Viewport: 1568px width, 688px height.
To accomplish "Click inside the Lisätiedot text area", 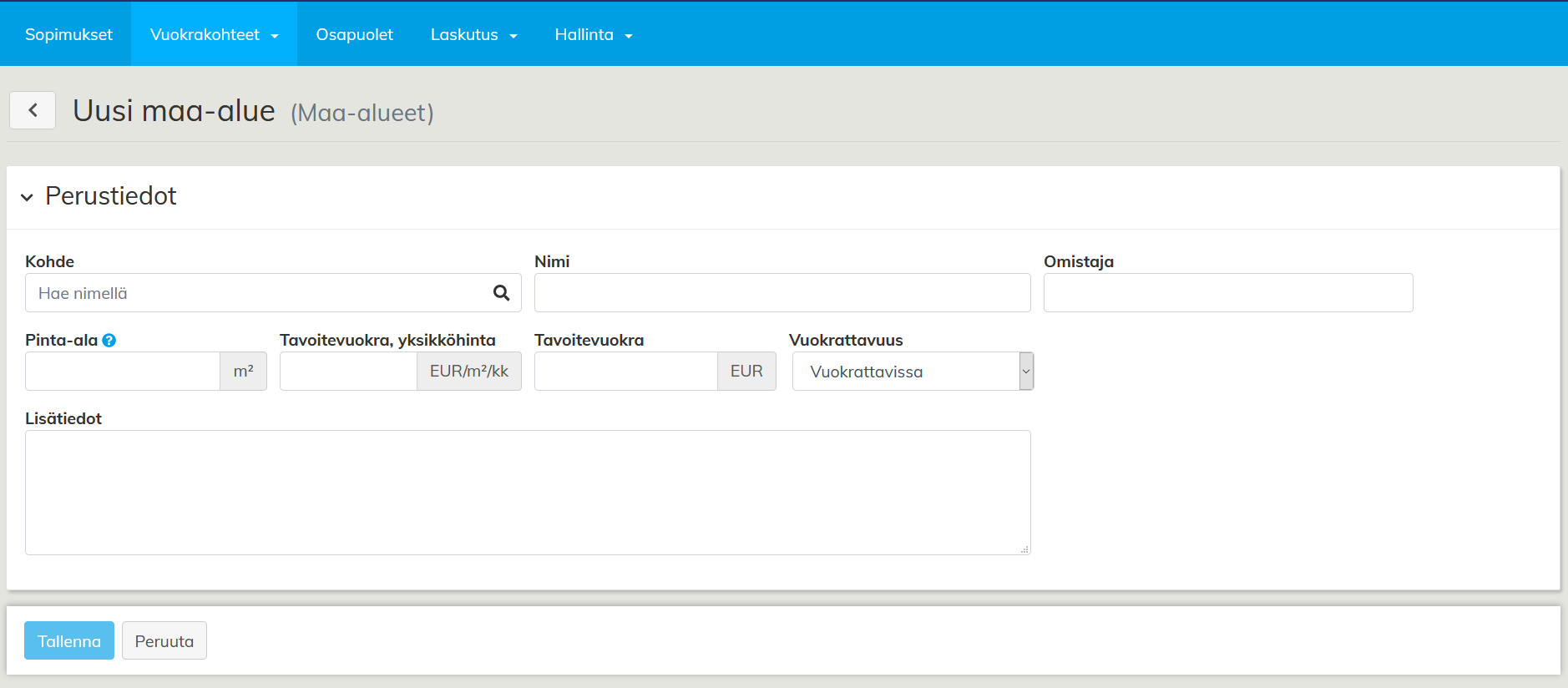I will point(528,493).
